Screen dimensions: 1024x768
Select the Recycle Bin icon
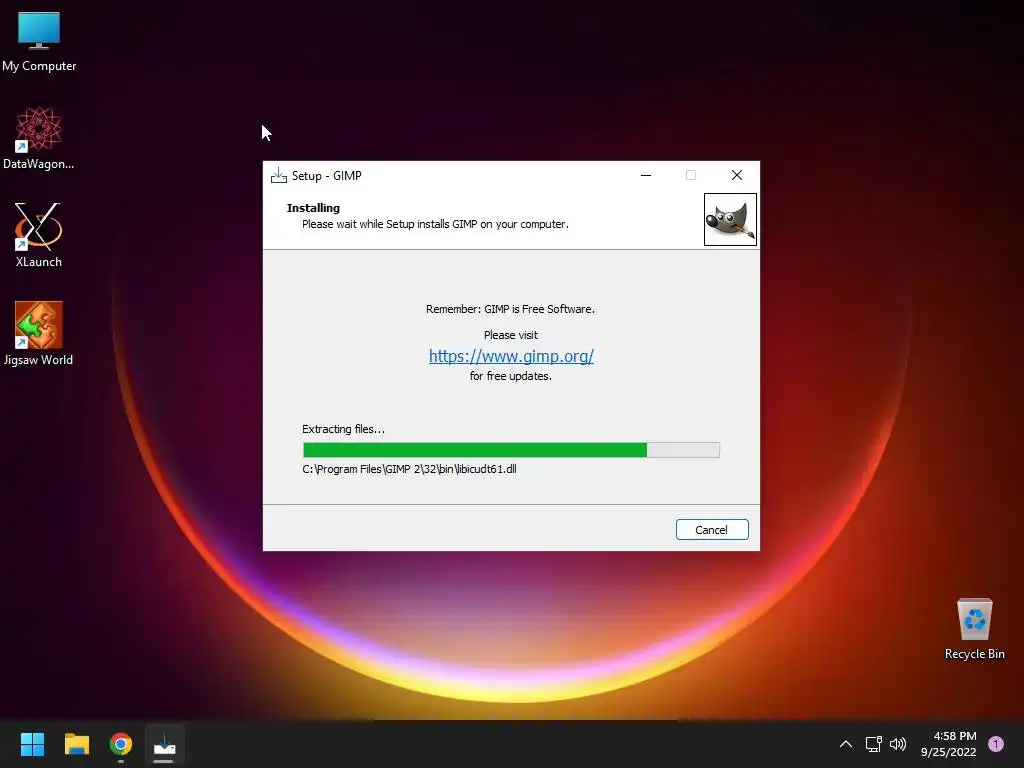coord(974,629)
